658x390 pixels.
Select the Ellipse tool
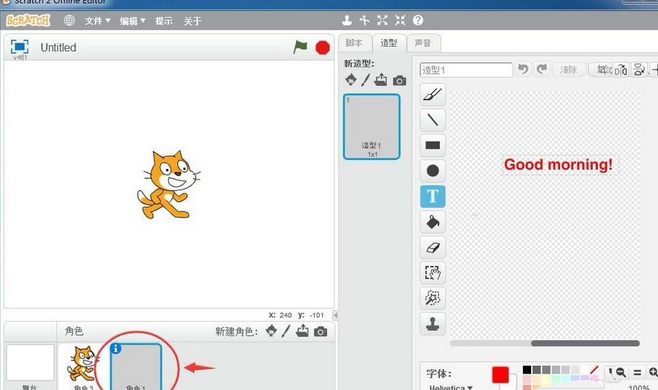click(x=433, y=171)
